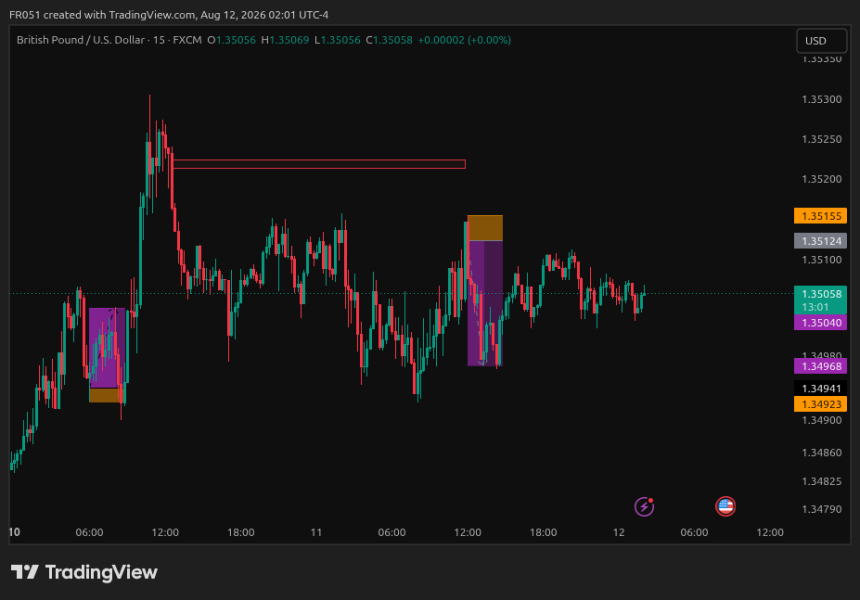Click the lightning bolt event icon
Screen dimensions: 860x600
(x=644, y=506)
